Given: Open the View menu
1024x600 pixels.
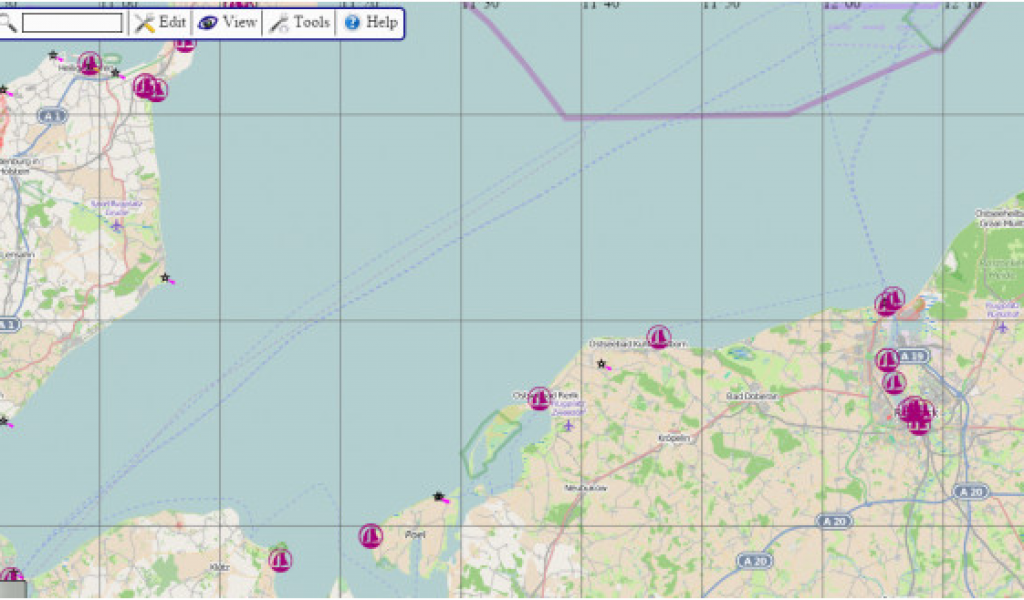Looking at the screenshot, I should [227, 23].
